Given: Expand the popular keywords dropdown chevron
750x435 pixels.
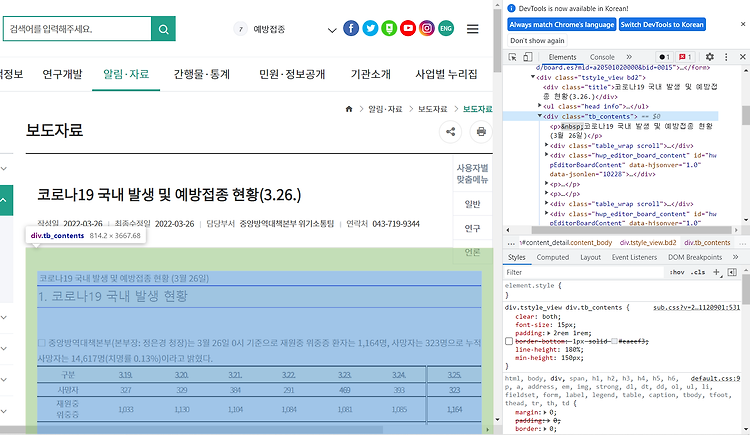Looking at the screenshot, I should [x=332, y=30].
